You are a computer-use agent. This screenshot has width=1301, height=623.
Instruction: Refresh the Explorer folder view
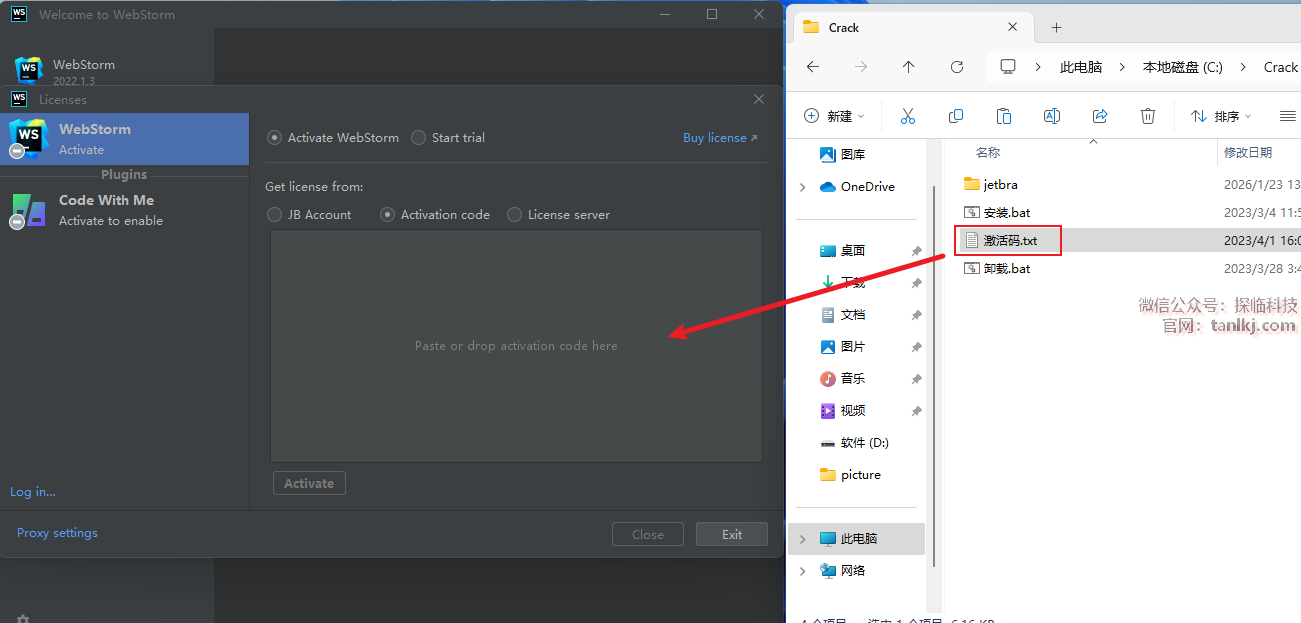[x=957, y=67]
